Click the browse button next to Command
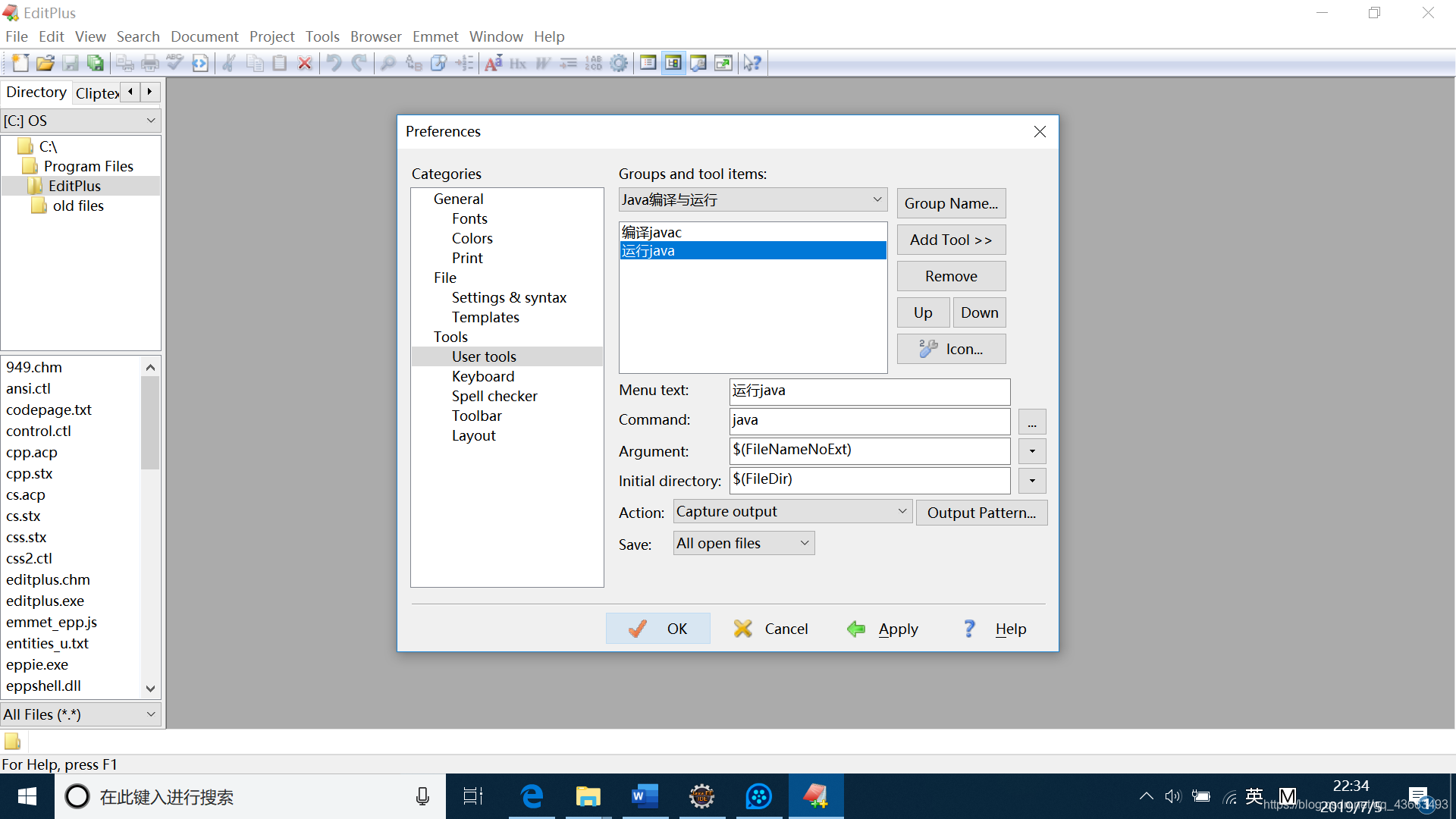1456x819 pixels. pyautogui.click(x=1031, y=421)
